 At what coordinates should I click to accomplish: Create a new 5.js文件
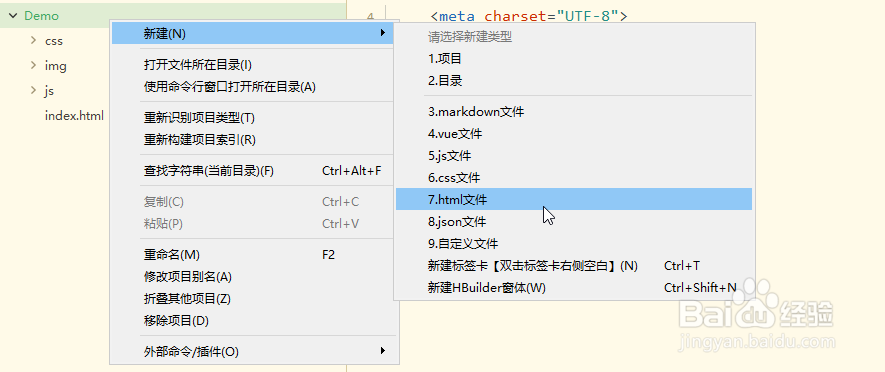coord(574,156)
